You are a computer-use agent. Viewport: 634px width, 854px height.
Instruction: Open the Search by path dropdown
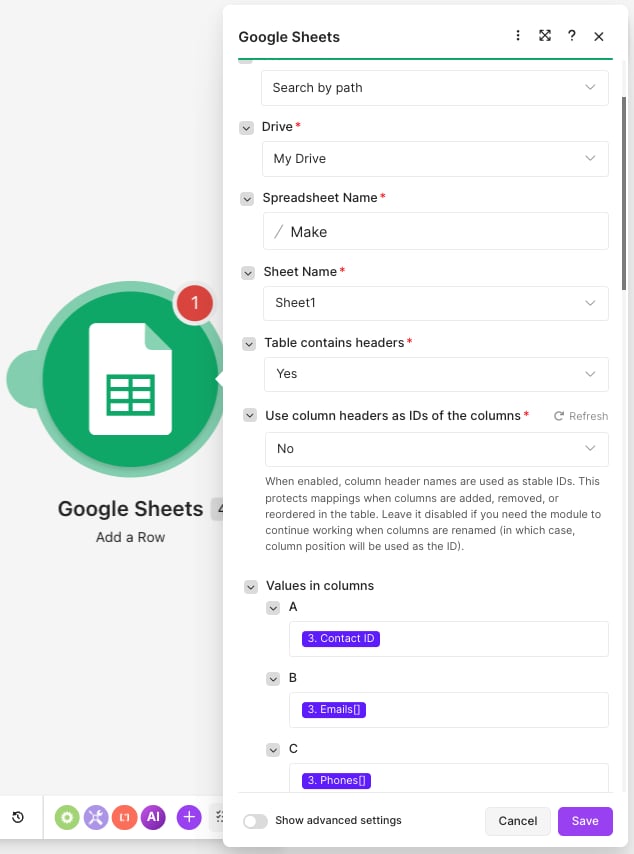coord(435,88)
